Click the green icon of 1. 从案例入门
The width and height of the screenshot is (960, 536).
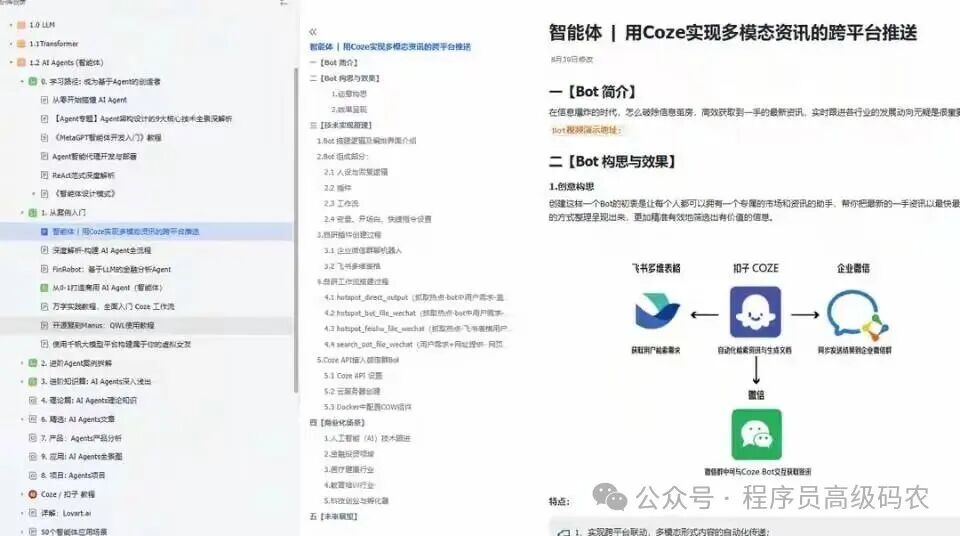(x=33, y=213)
